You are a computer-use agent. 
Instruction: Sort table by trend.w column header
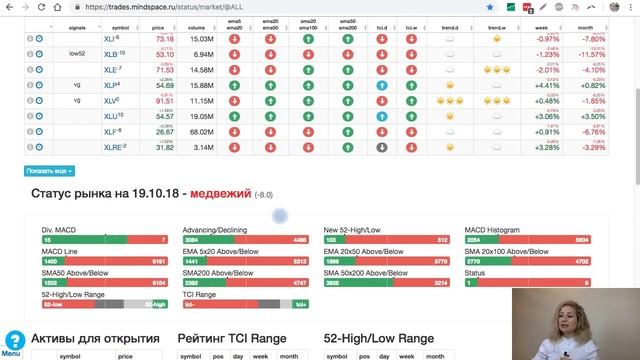click(497, 28)
